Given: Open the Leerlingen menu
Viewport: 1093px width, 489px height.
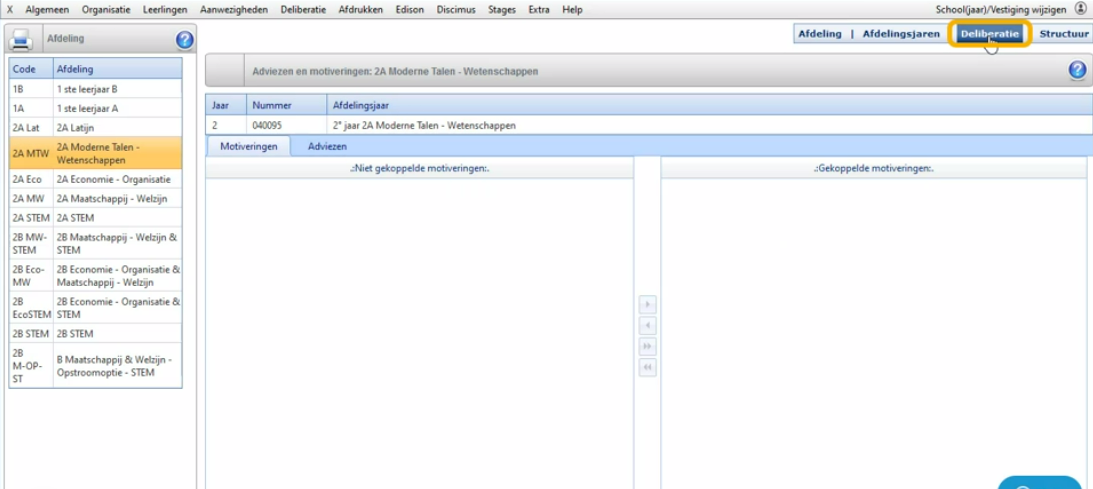Looking at the screenshot, I should coord(163,9).
